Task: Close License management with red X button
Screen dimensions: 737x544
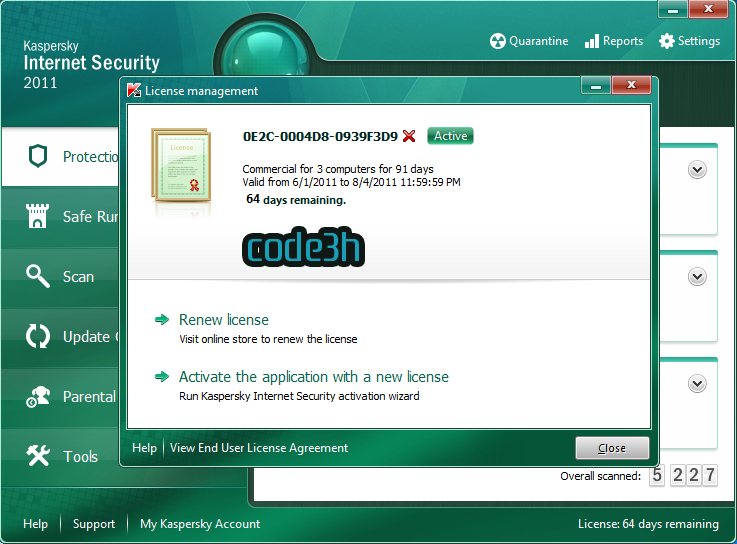Action: 631,85
